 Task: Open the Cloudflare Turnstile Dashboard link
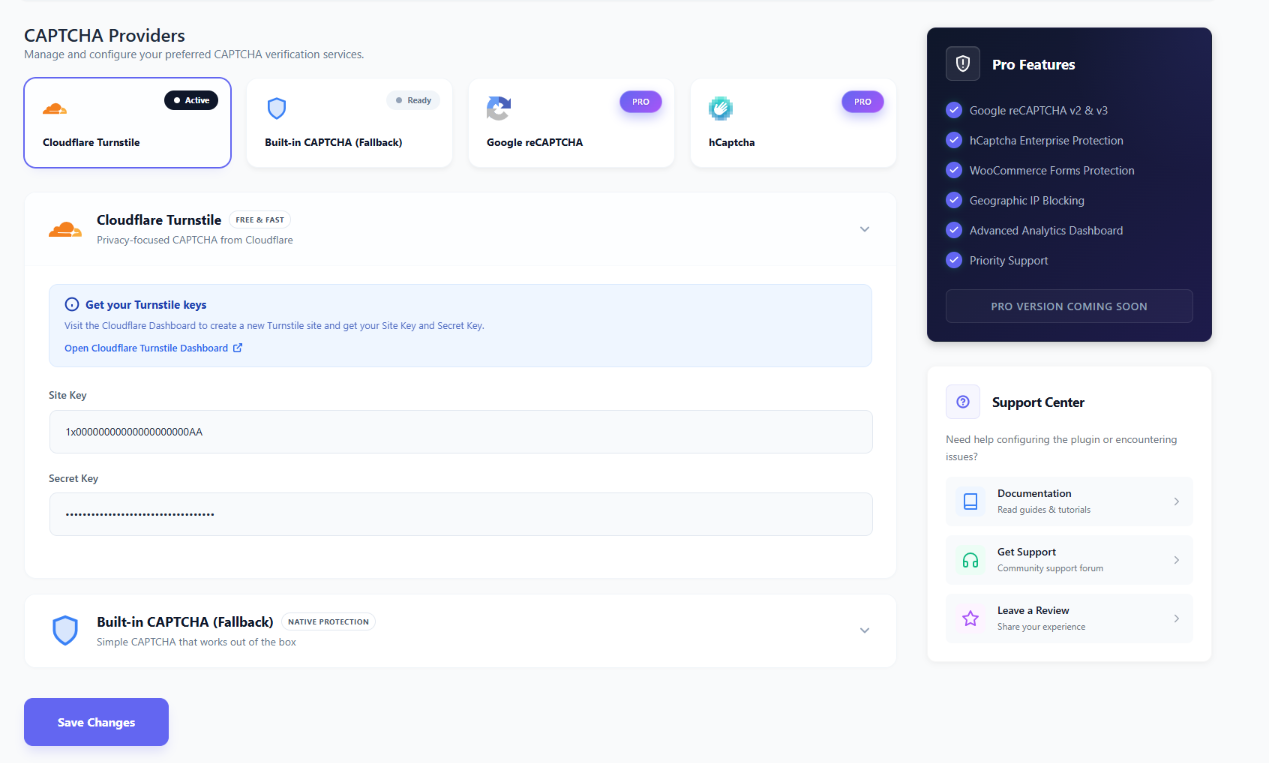pos(147,347)
